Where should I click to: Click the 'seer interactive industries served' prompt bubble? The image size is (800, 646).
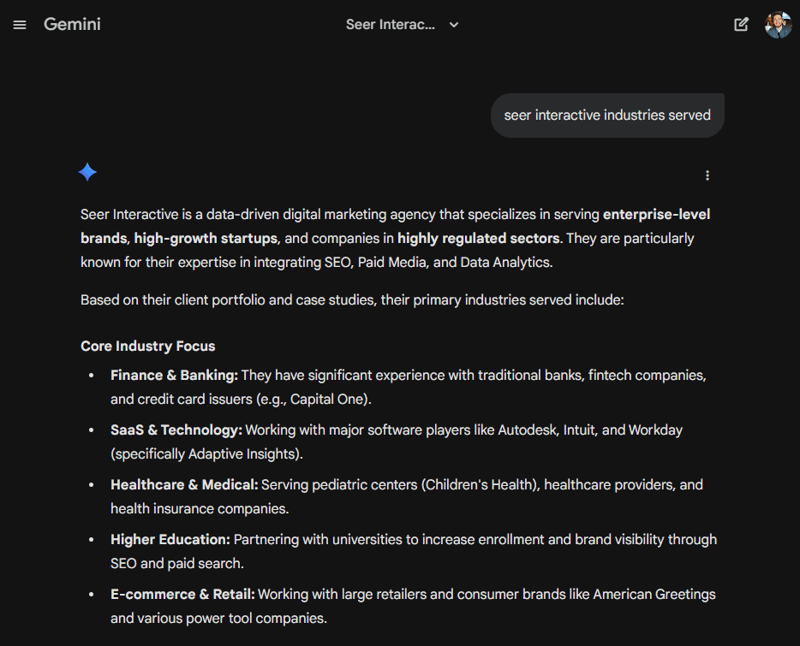pos(607,116)
